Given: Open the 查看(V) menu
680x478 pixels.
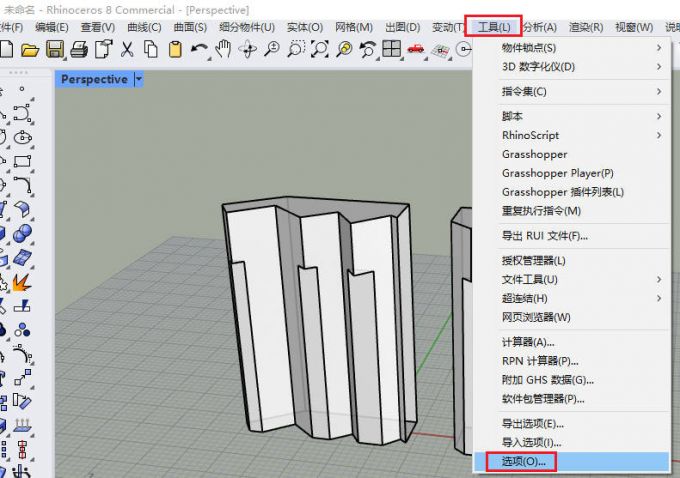Looking at the screenshot, I should tap(98, 27).
